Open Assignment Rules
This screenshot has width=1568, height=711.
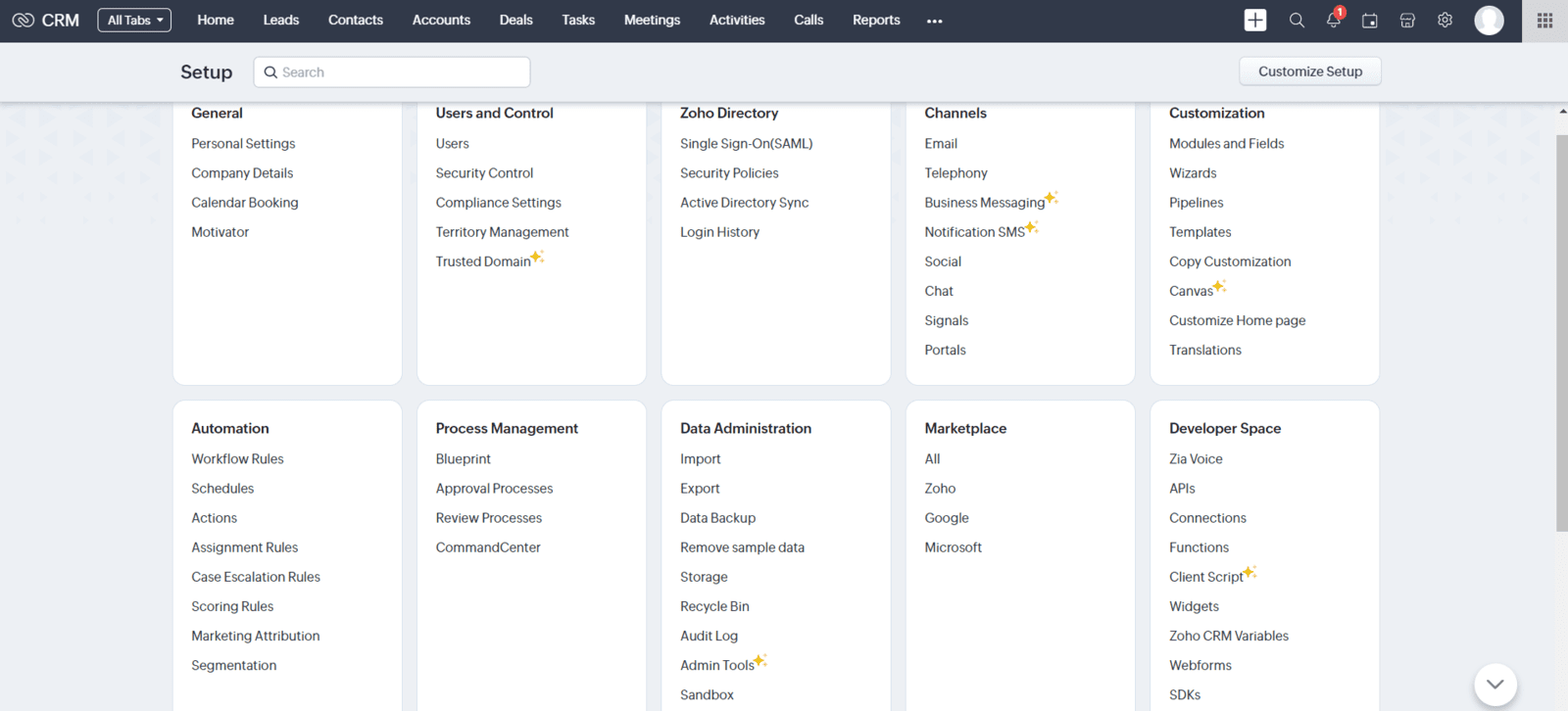244,547
